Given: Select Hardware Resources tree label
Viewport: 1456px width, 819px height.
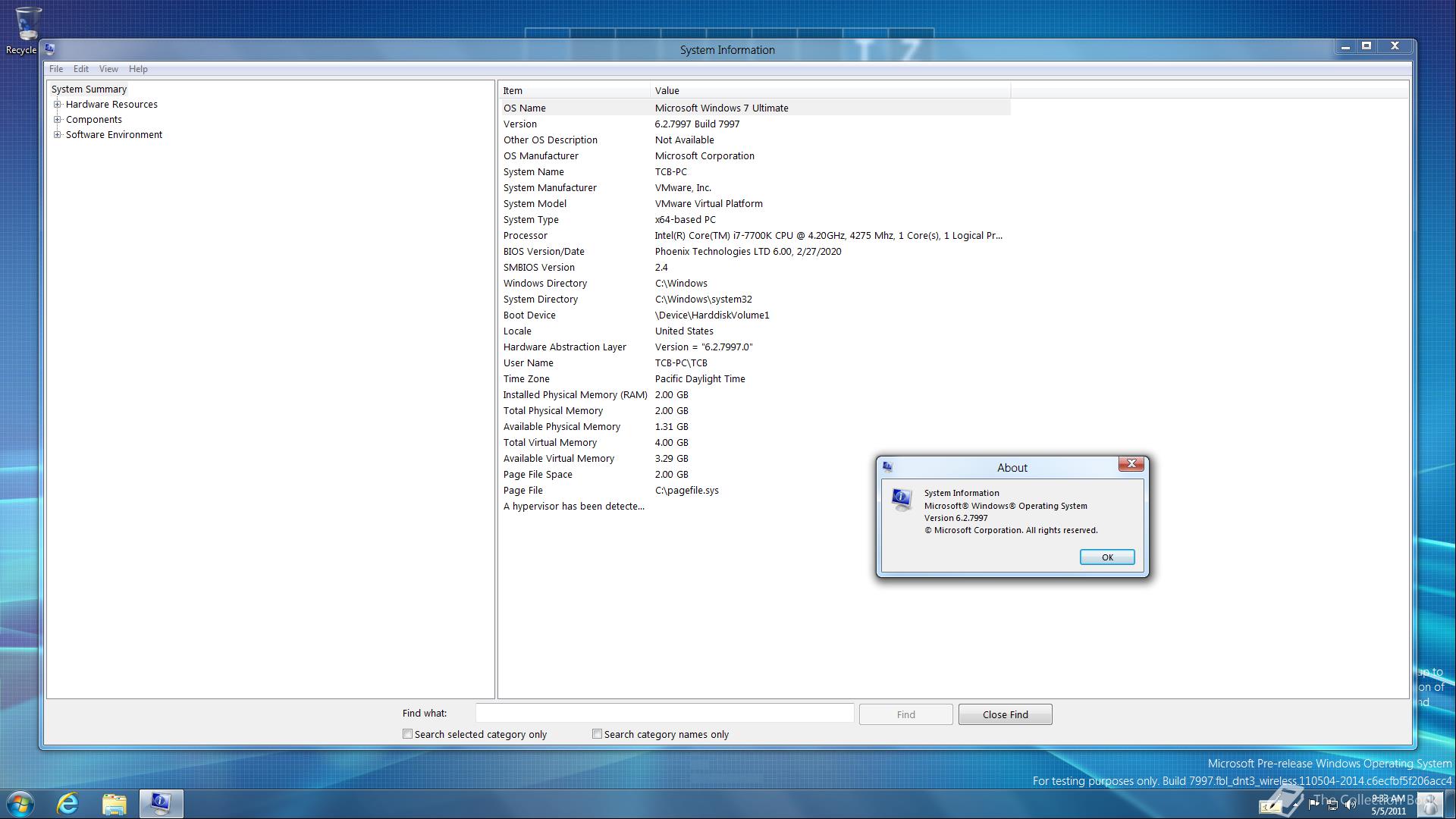Looking at the screenshot, I should [111, 105].
